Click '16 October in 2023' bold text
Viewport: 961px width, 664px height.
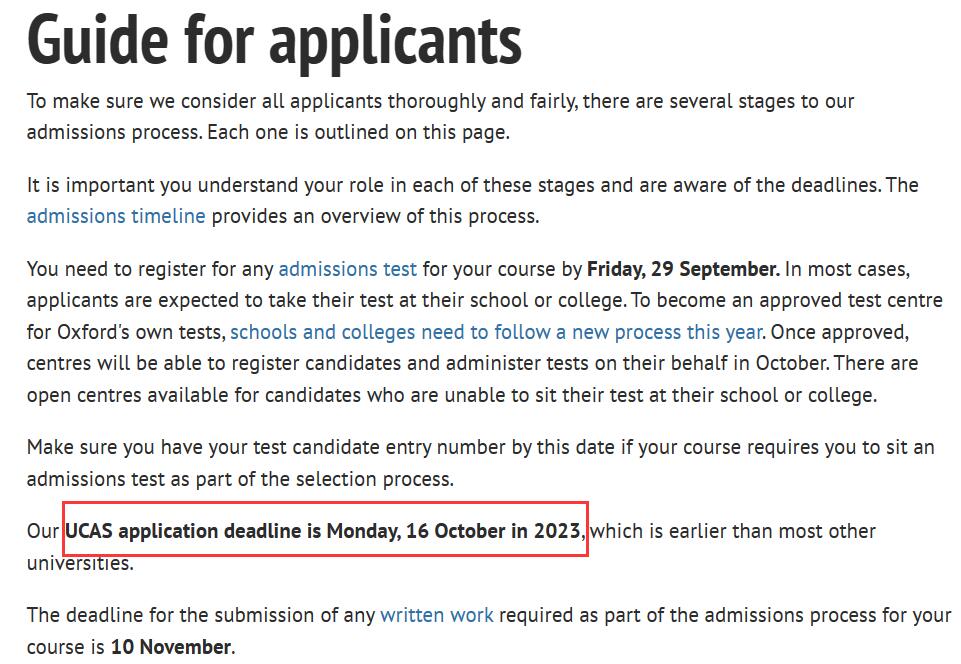point(493,530)
